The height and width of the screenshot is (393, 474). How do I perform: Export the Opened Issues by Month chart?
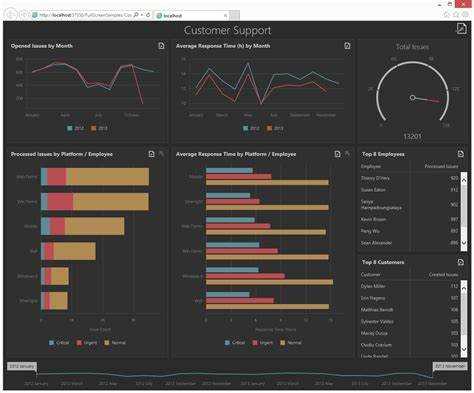pyautogui.click(x=161, y=46)
